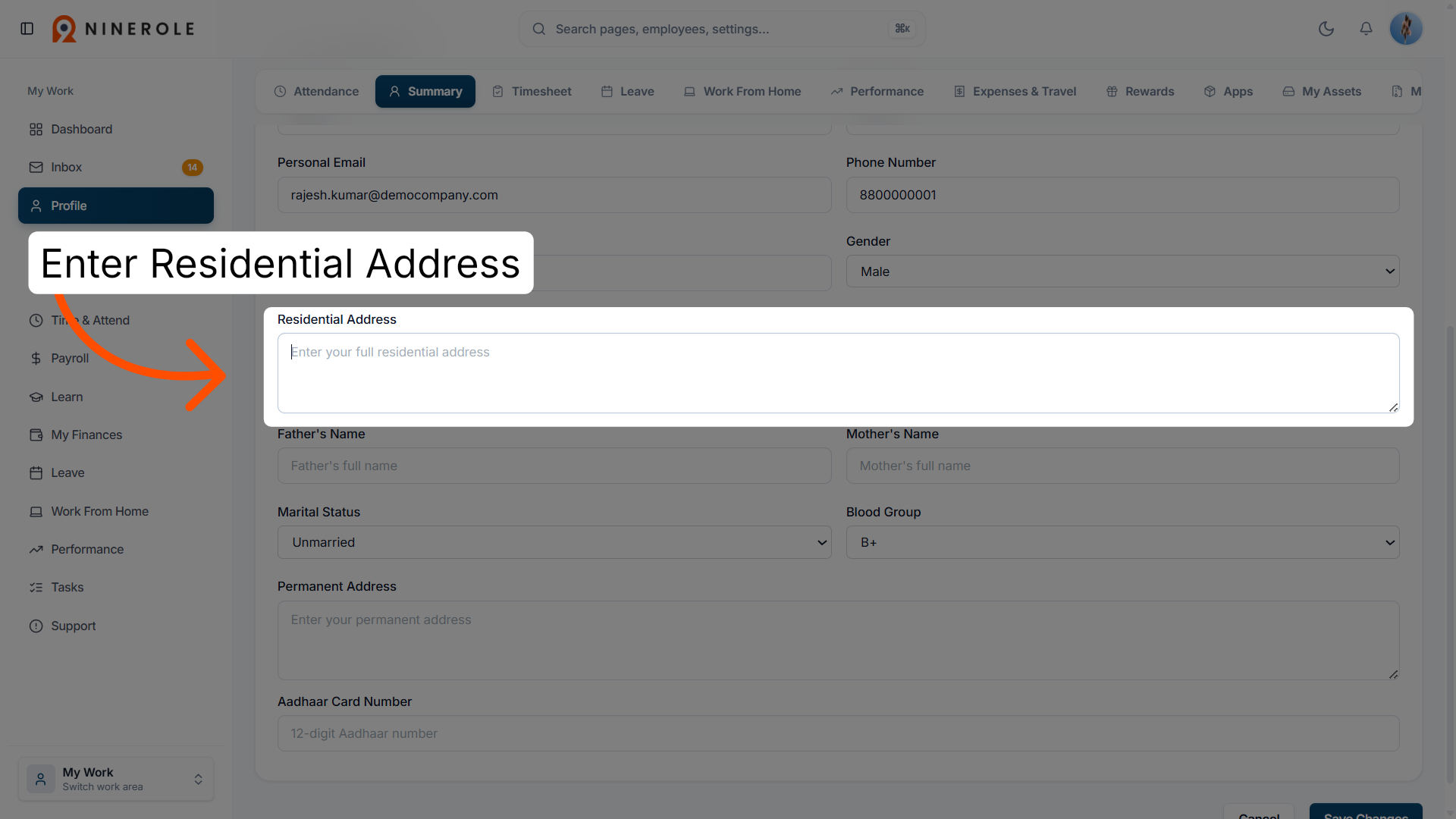Open user avatar menu
The width and height of the screenshot is (1456, 819).
tap(1406, 29)
